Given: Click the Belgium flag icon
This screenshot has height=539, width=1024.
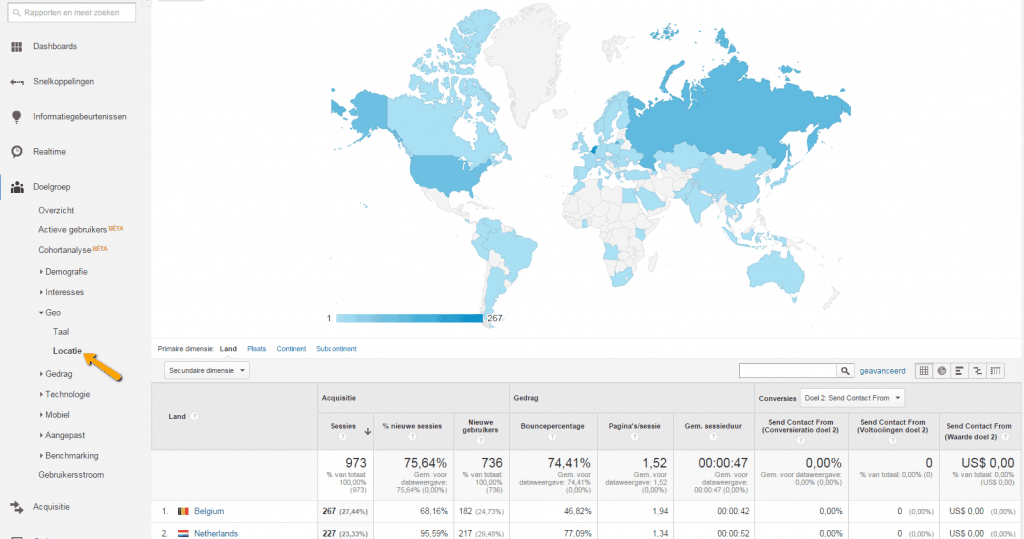Looking at the screenshot, I should point(184,512).
